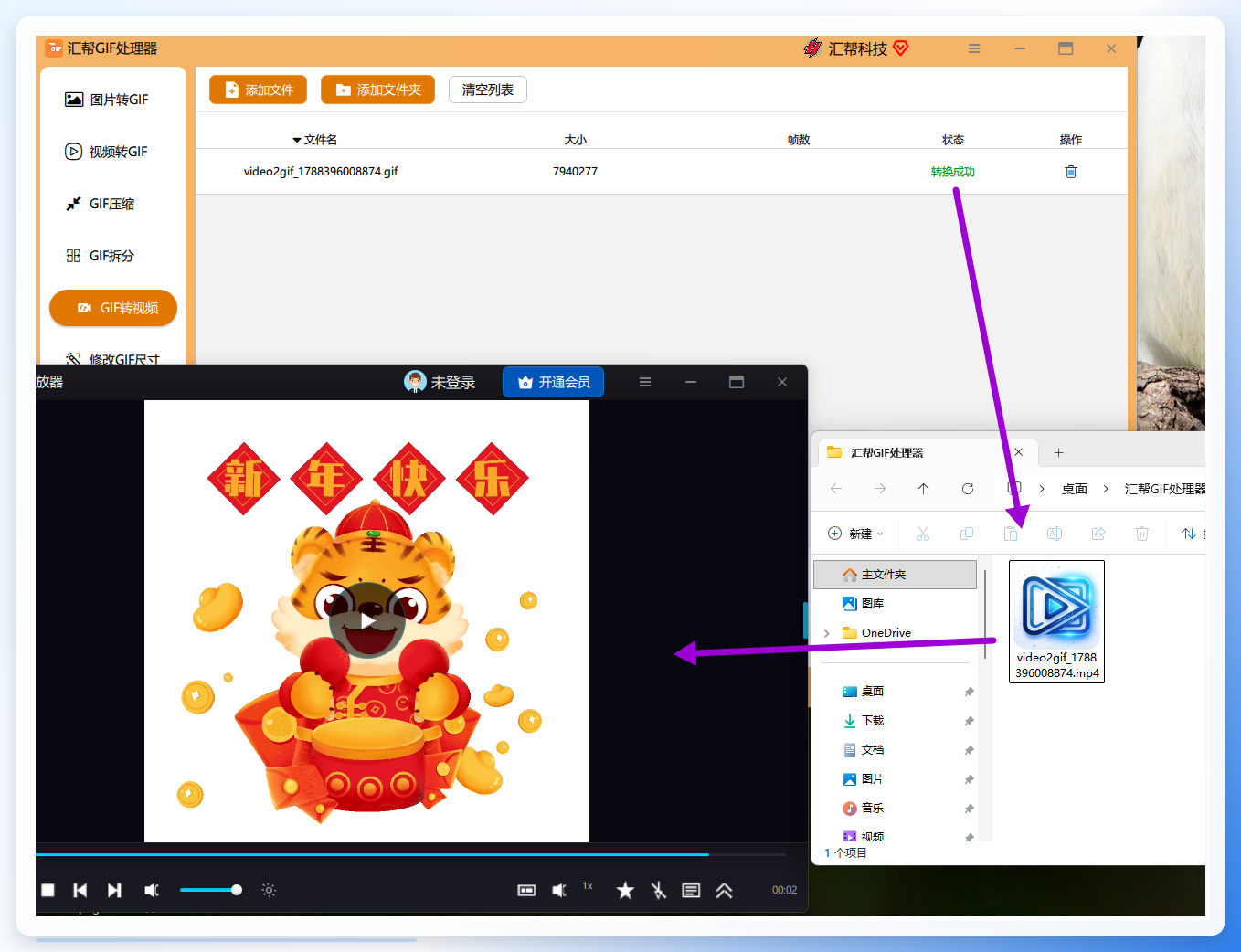Sort list by 文件名 column header
The height and width of the screenshot is (952, 1241).
315,140
